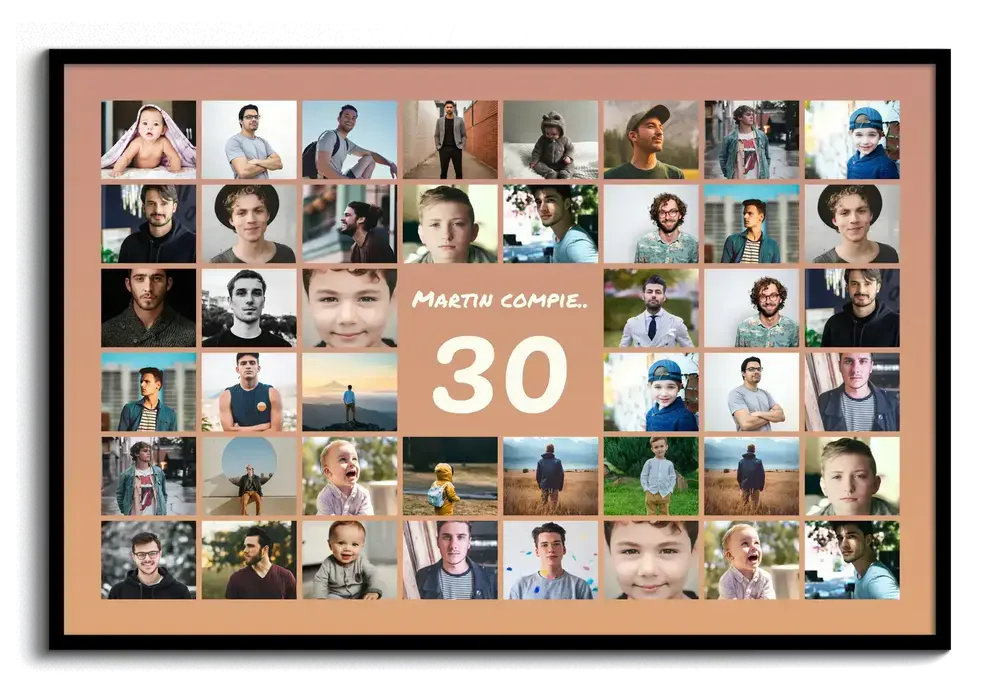The width and height of the screenshot is (1000, 699).
Task: Click bearded man in maroon shirt photo
Action: [x=249, y=561]
